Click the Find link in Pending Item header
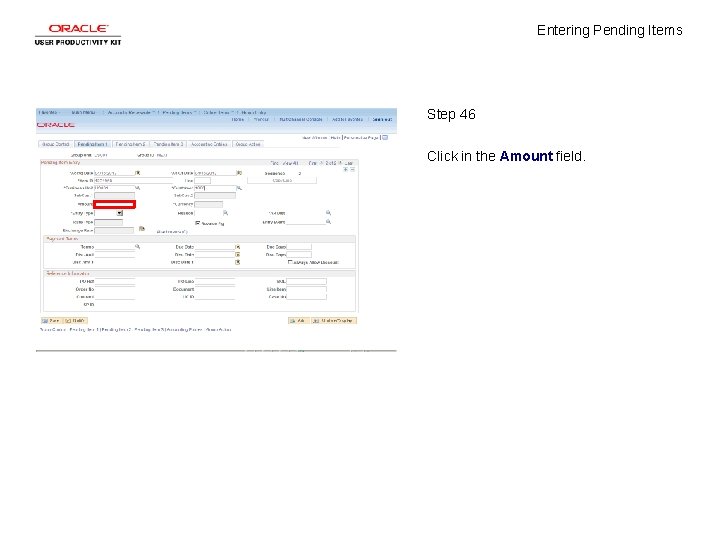Viewport: 720px width, 540px height. tap(274, 163)
